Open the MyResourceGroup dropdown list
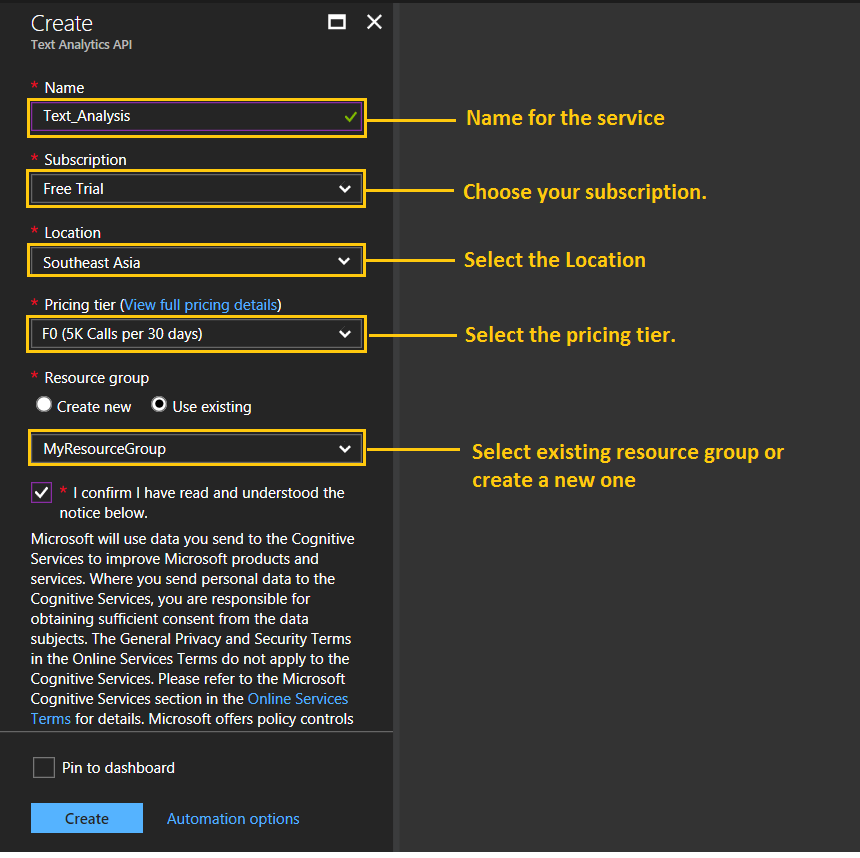This screenshot has height=858, width=860. (x=196, y=449)
